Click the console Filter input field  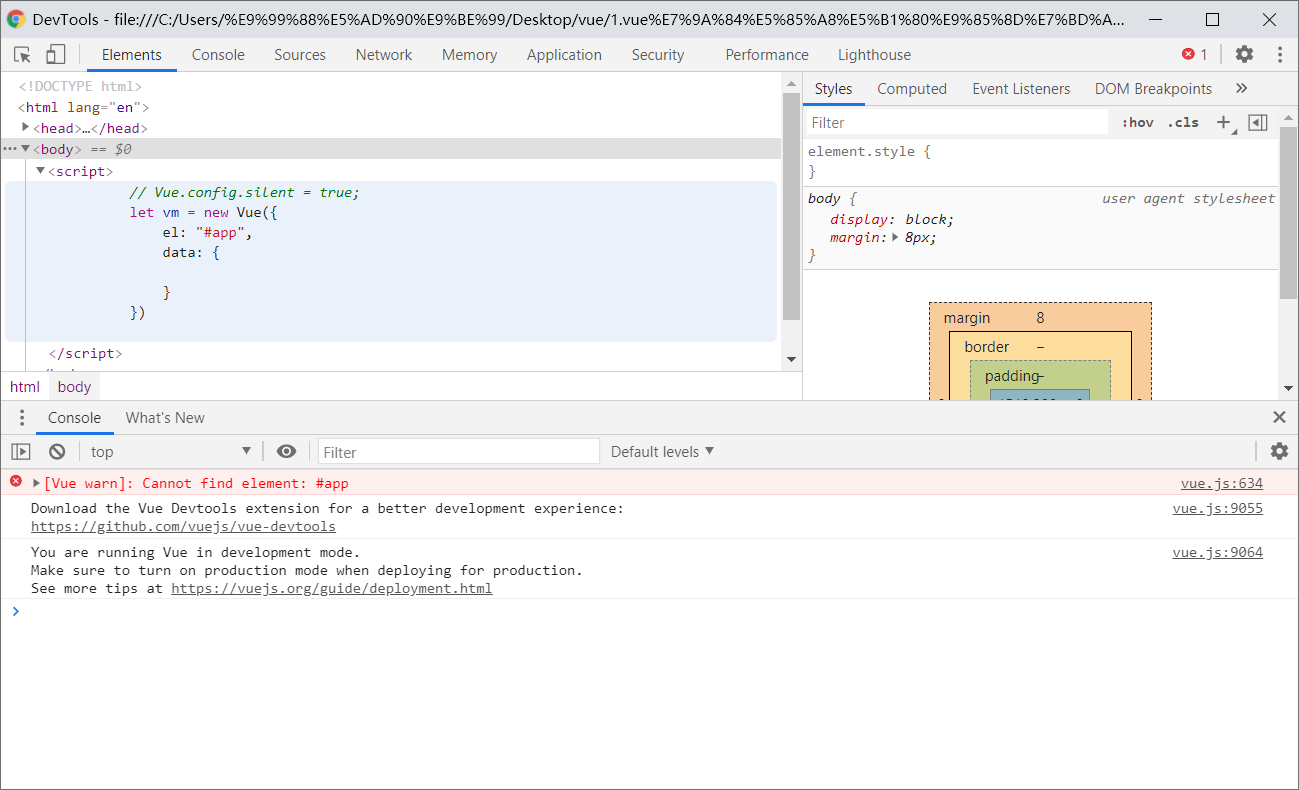pyautogui.click(x=458, y=452)
